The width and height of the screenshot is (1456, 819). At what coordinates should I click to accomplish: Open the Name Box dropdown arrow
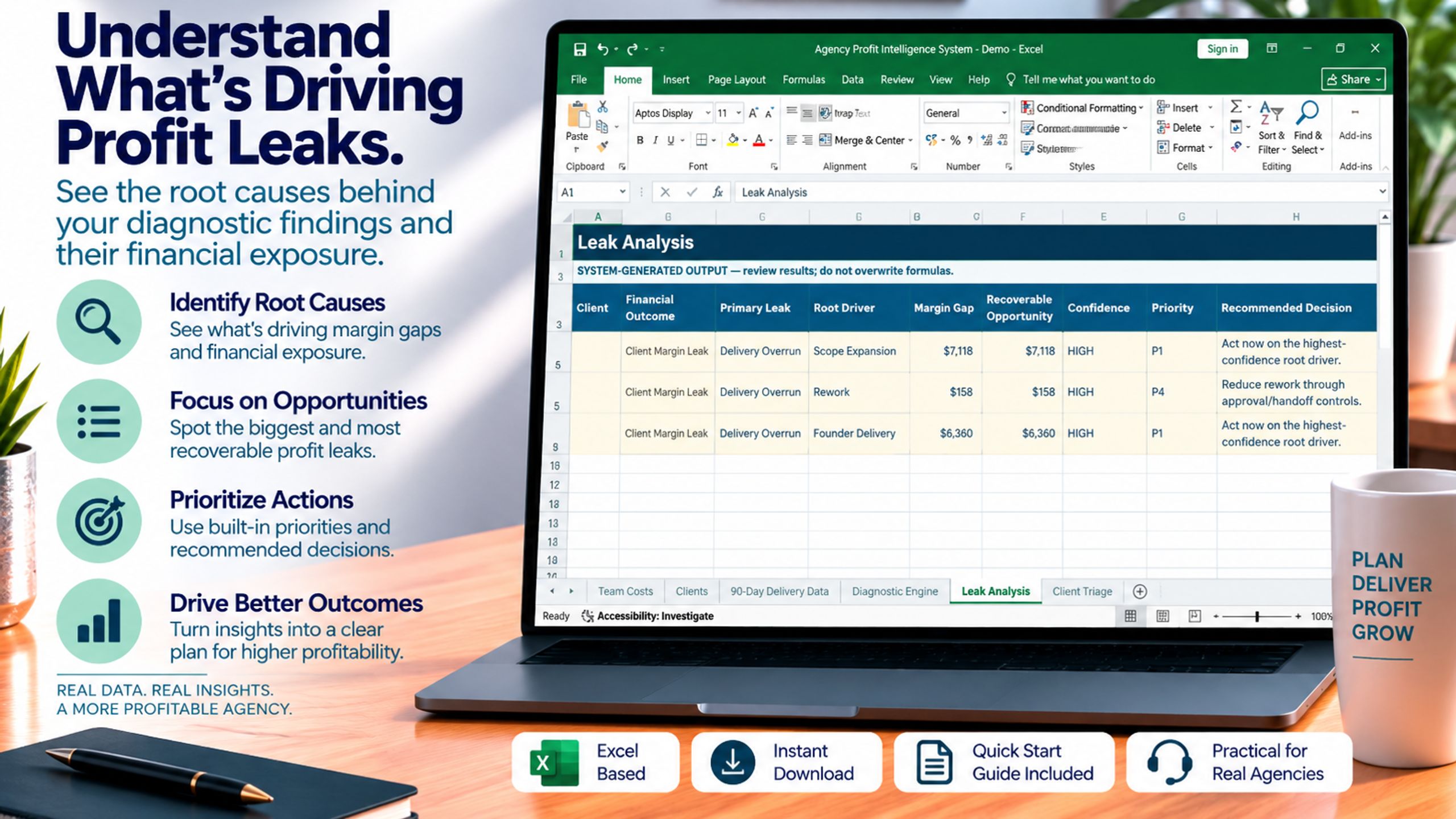pyautogui.click(x=622, y=192)
